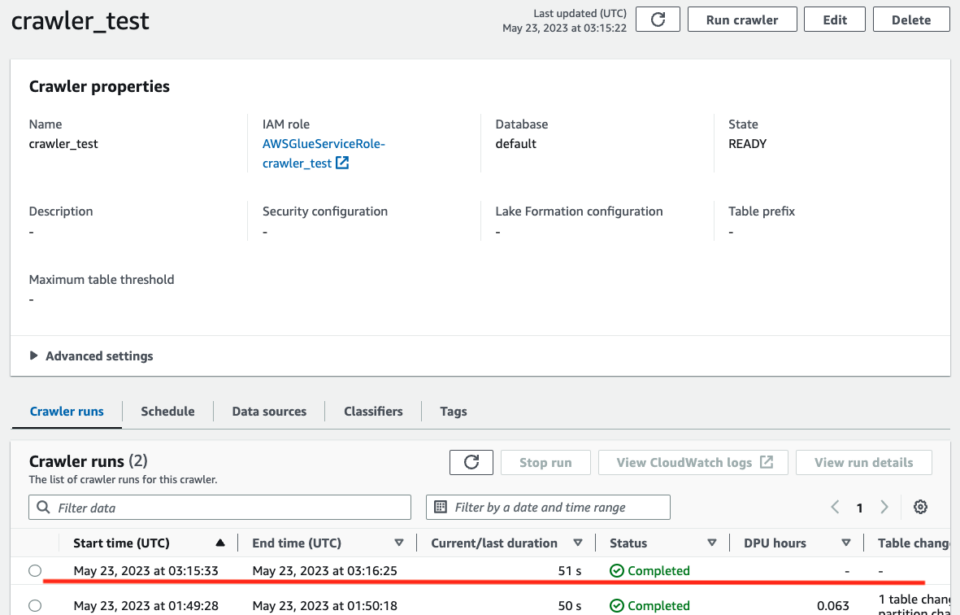960x615 pixels.
Task: Click View run details button
Action: (864, 462)
